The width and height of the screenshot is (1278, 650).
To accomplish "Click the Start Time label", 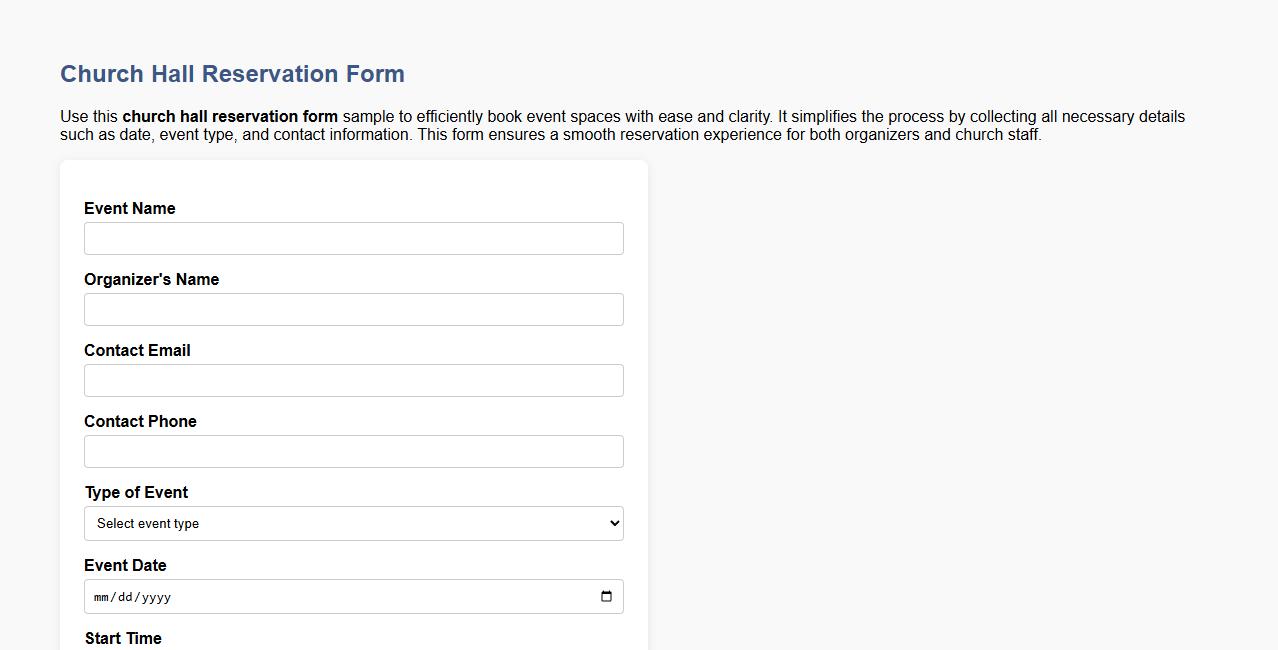I will click(x=123, y=638).
